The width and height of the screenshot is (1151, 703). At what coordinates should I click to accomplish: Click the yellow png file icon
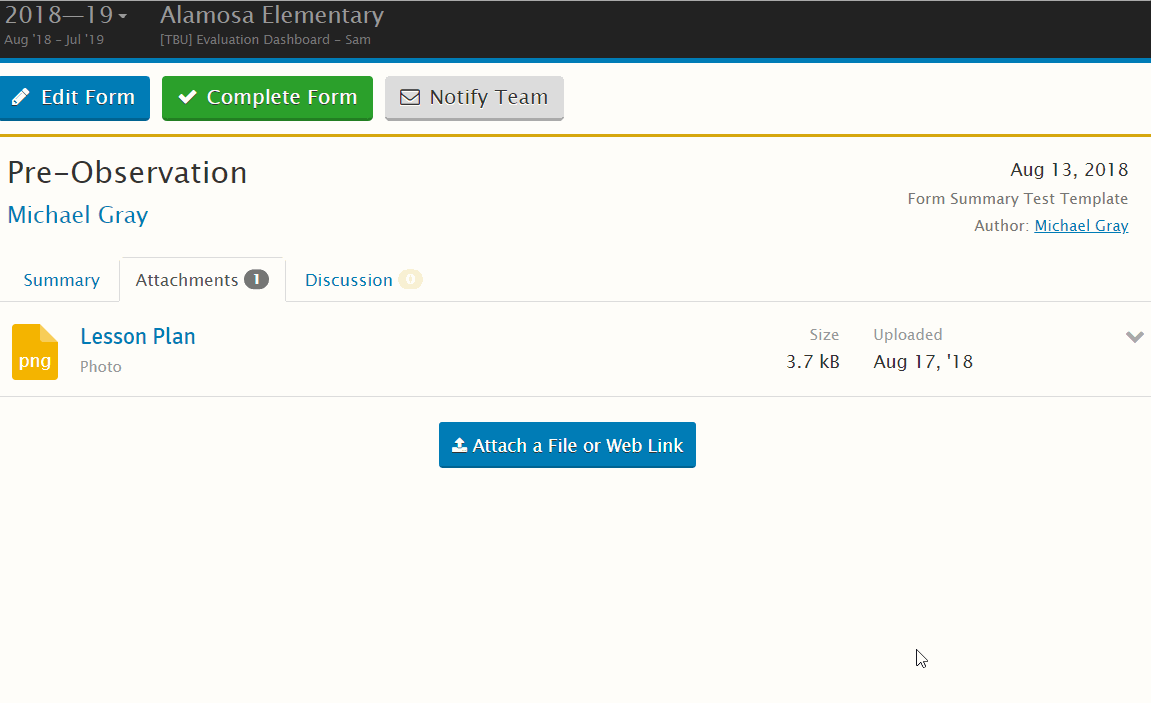pyautogui.click(x=34, y=351)
